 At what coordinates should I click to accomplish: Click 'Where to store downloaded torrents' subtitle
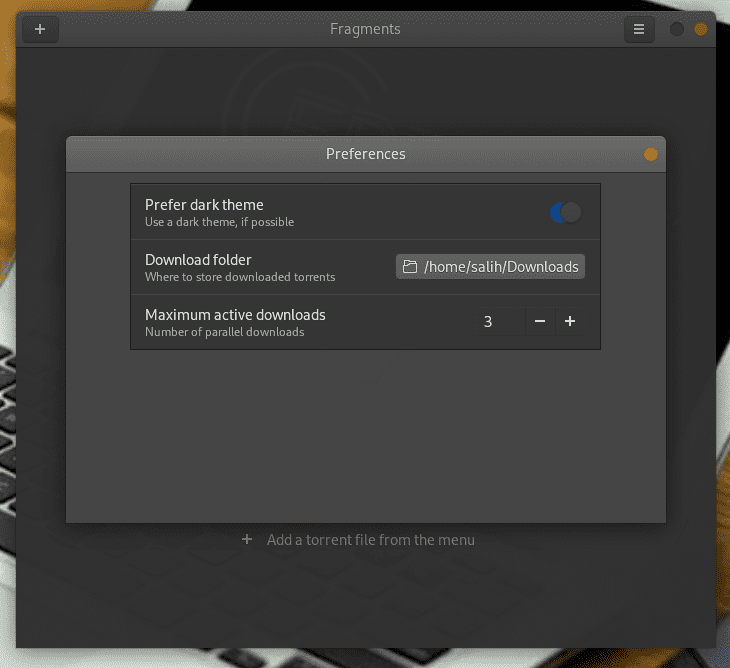tap(240, 277)
